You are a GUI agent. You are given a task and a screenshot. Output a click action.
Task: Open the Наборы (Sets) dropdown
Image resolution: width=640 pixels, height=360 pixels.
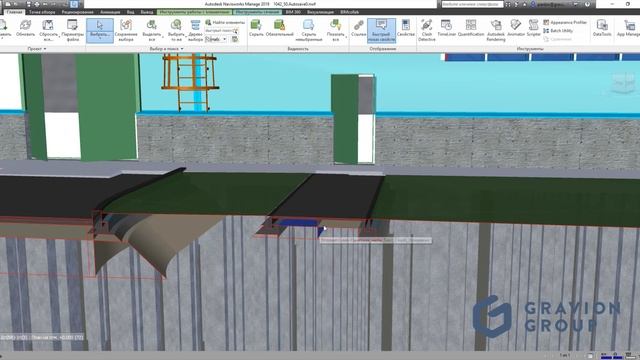click(216, 39)
